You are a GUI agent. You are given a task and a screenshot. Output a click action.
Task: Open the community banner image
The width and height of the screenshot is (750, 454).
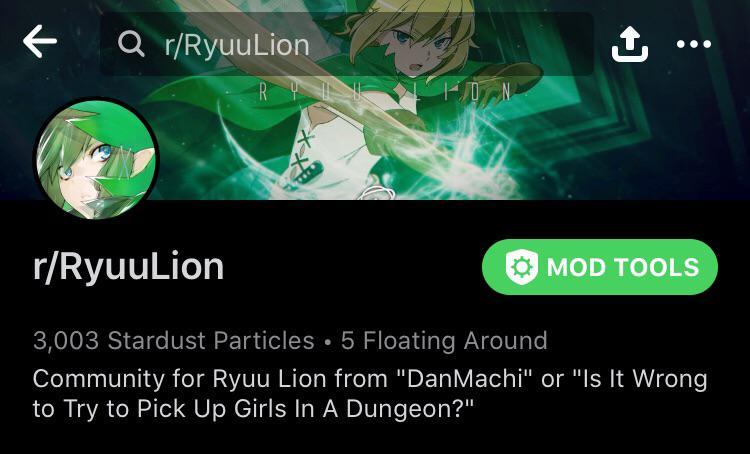[x=375, y=100]
